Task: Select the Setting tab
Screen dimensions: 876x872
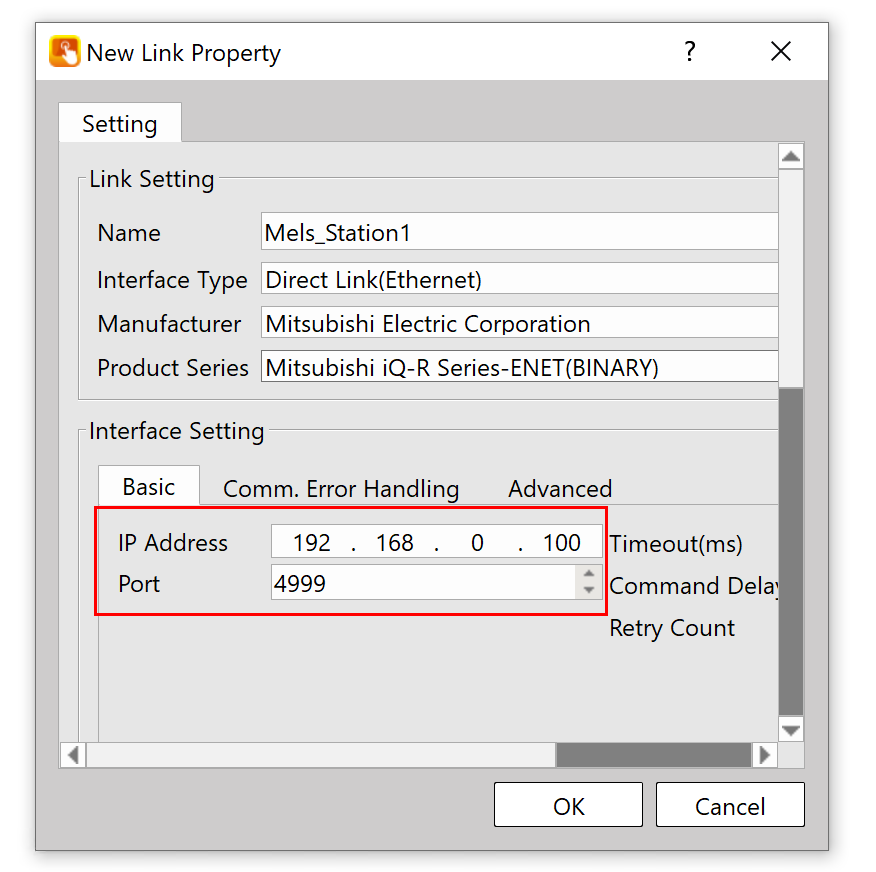Action: [x=120, y=124]
